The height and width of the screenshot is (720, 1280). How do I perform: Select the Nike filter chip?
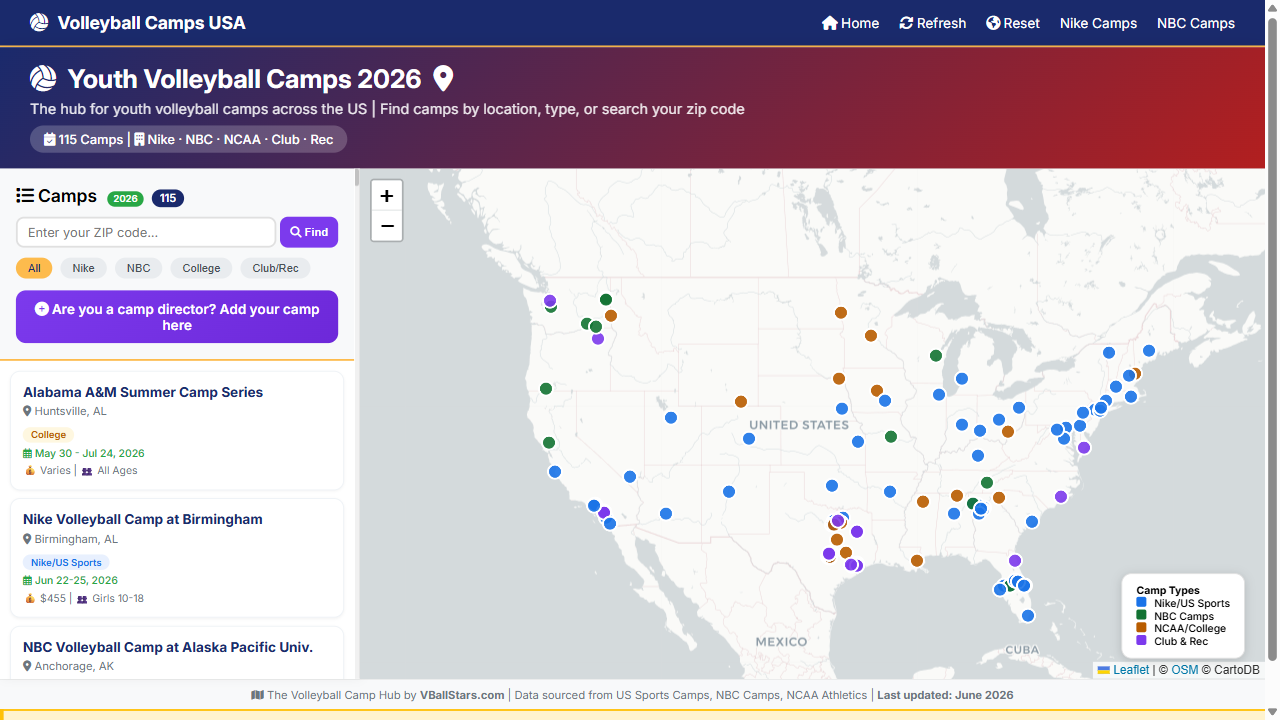pyautogui.click(x=84, y=268)
